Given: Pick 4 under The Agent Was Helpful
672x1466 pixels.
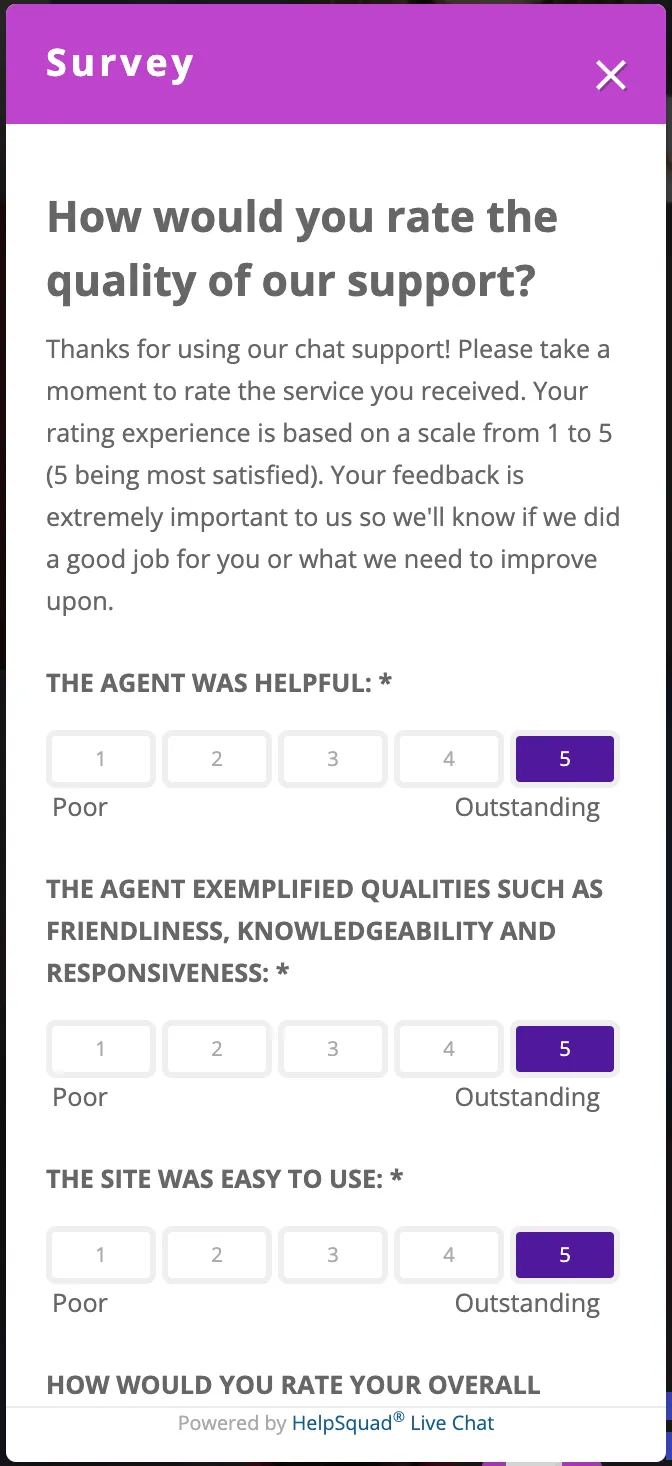Looking at the screenshot, I should (x=449, y=759).
